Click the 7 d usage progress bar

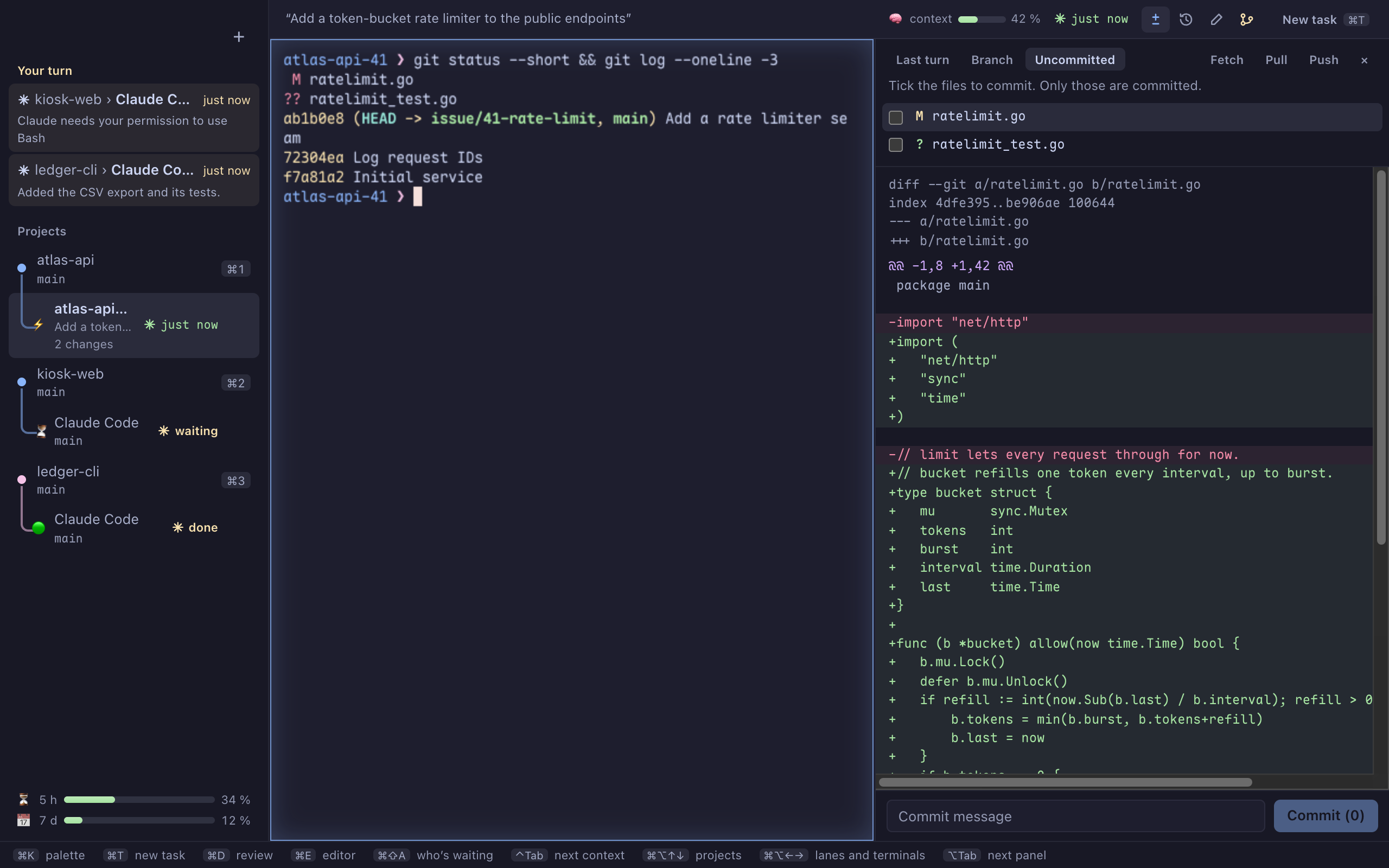tap(139, 820)
